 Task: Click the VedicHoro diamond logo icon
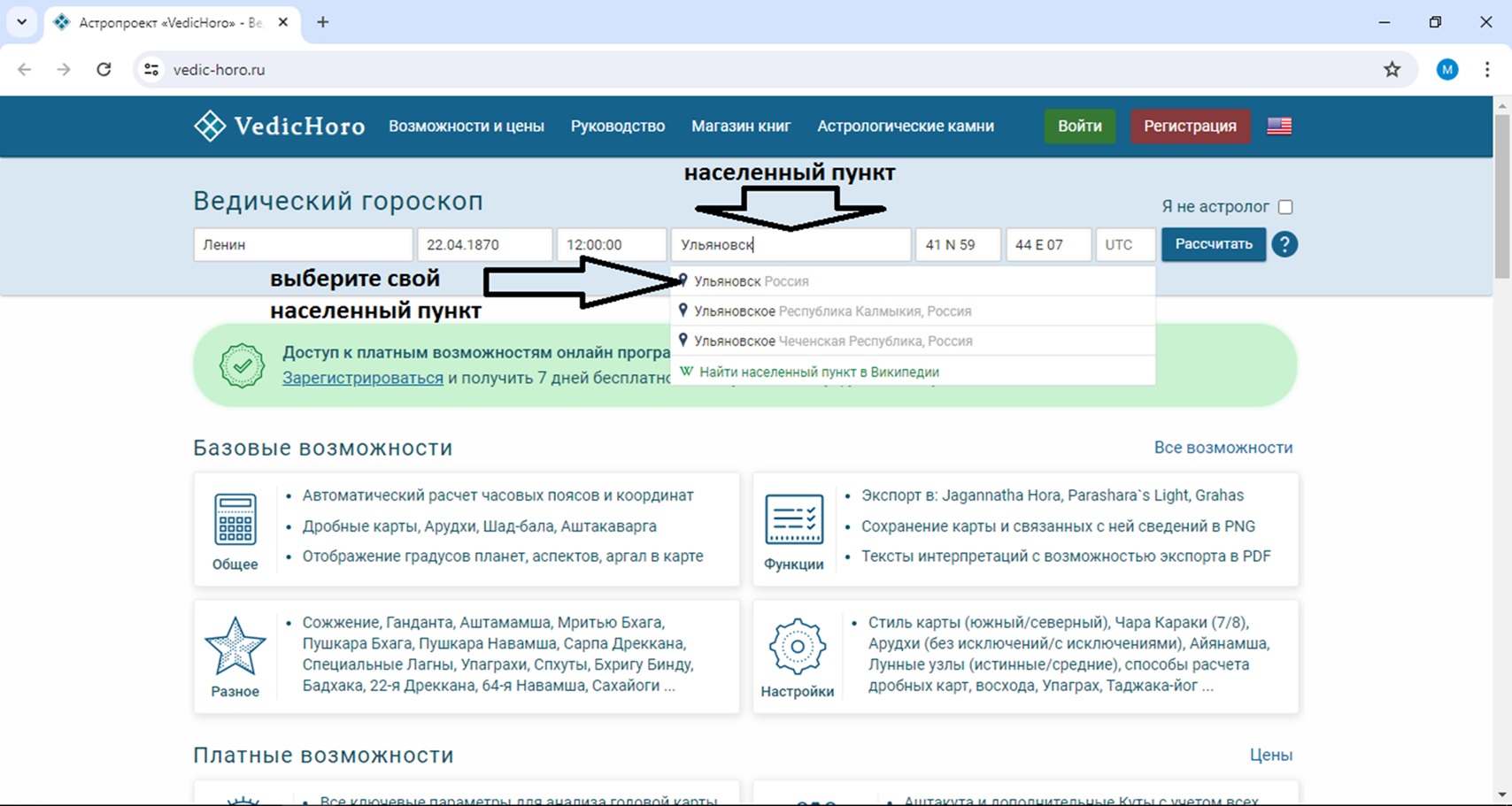pos(210,127)
